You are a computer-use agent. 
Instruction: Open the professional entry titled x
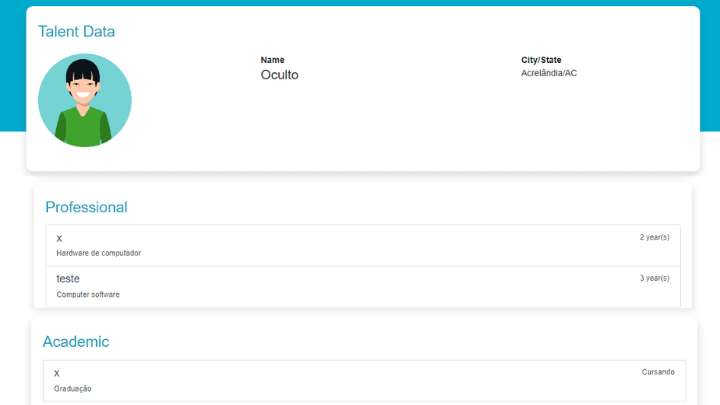60,238
